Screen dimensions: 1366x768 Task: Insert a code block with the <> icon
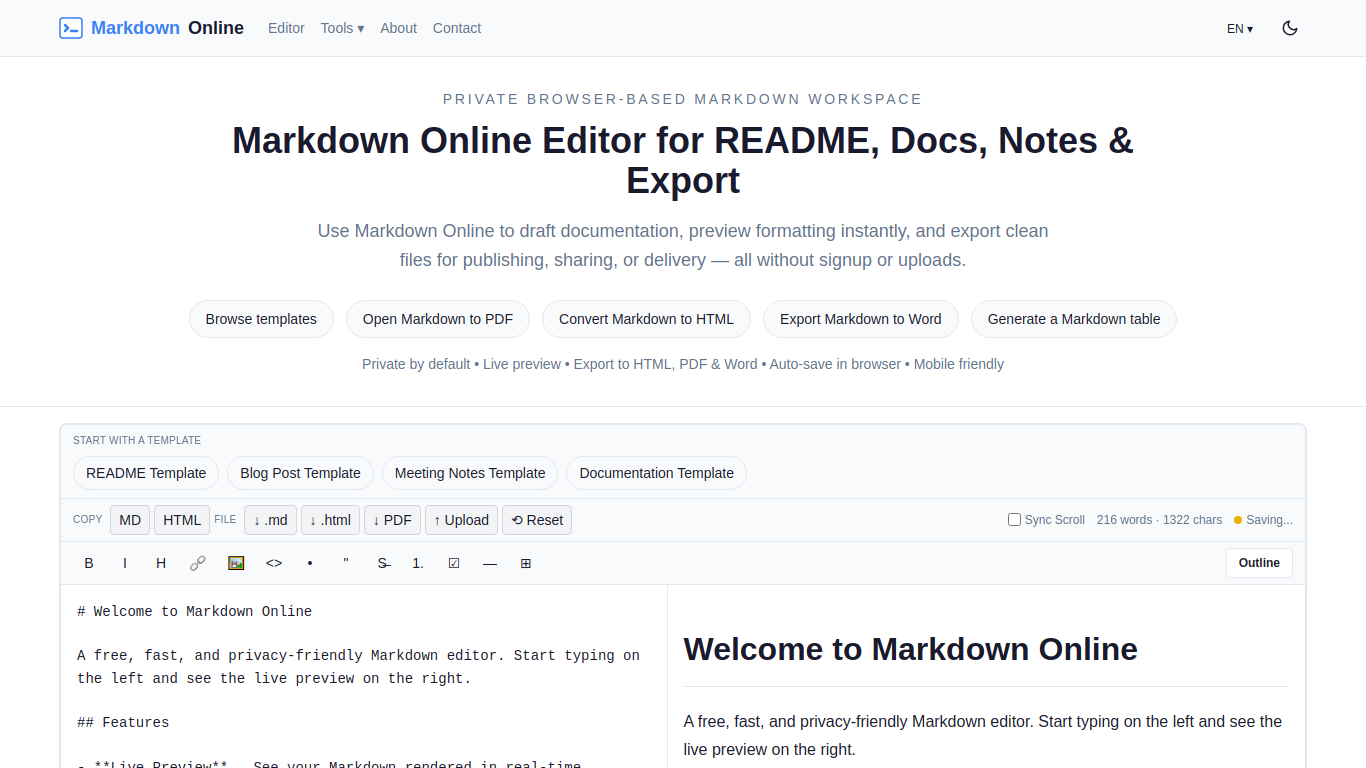(274, 563)
